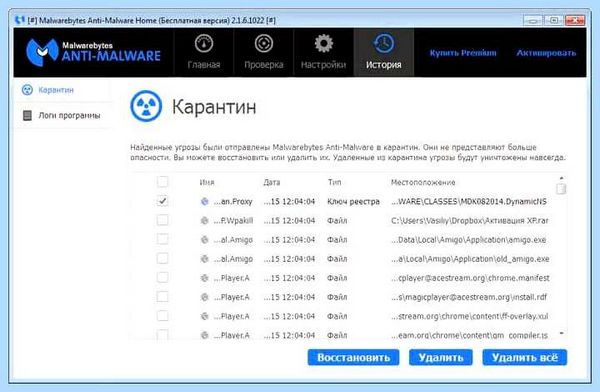The image size is (600, 392).
Task: Click the threat icon in ff-overlay.xul row
Action: [x=205, y=316]
